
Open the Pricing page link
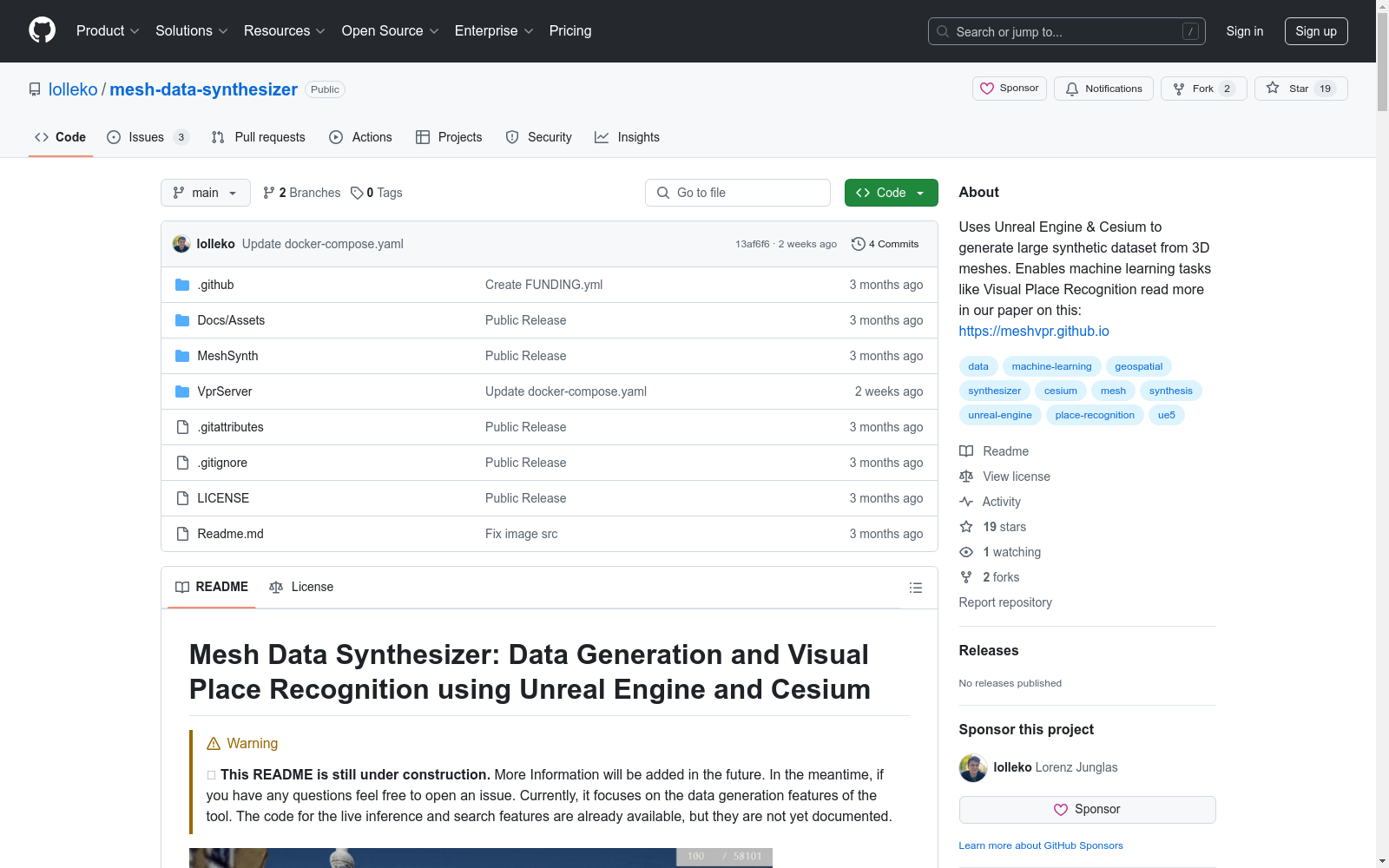pyautogui.click(x=570, y=31)
